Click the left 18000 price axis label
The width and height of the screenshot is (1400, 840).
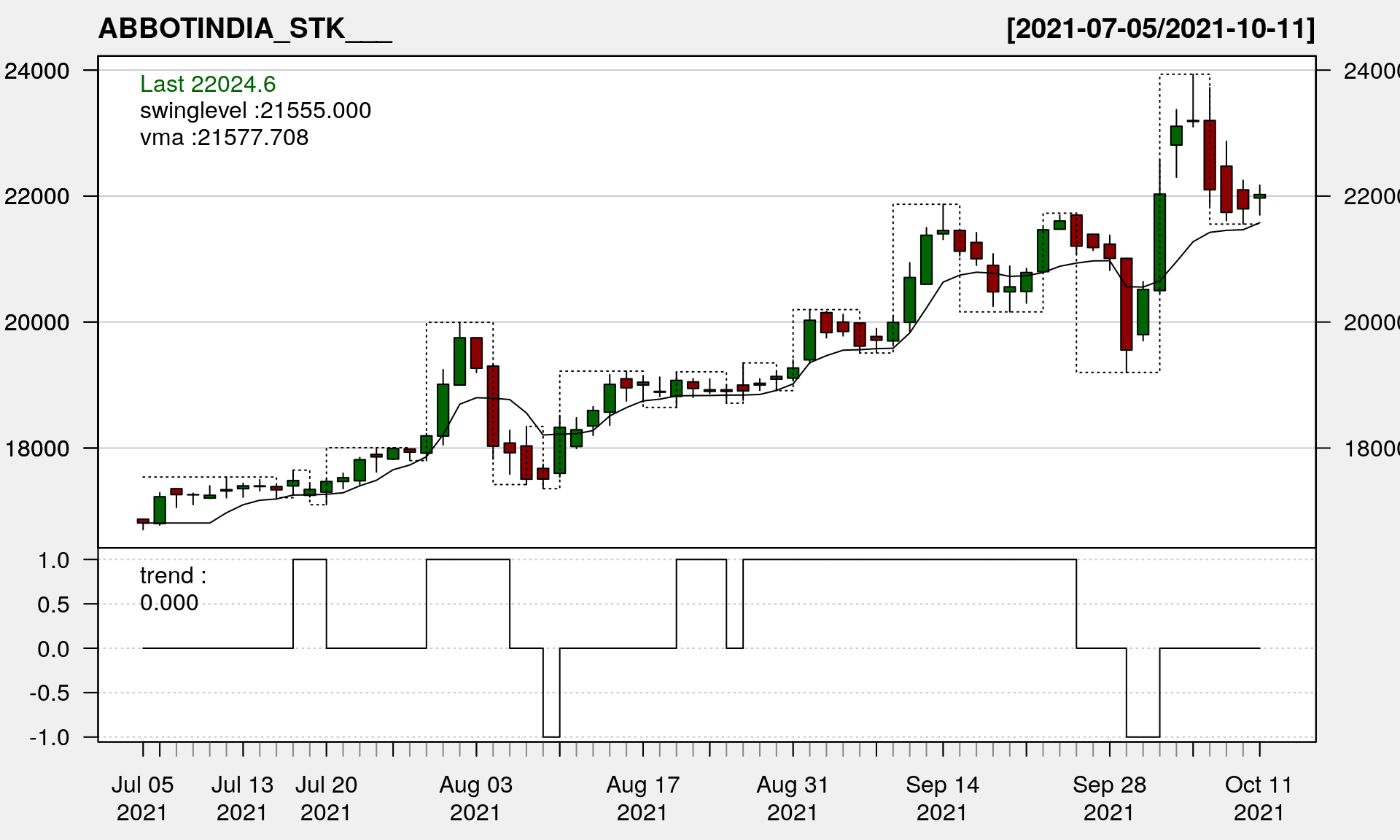click(37, 448)
